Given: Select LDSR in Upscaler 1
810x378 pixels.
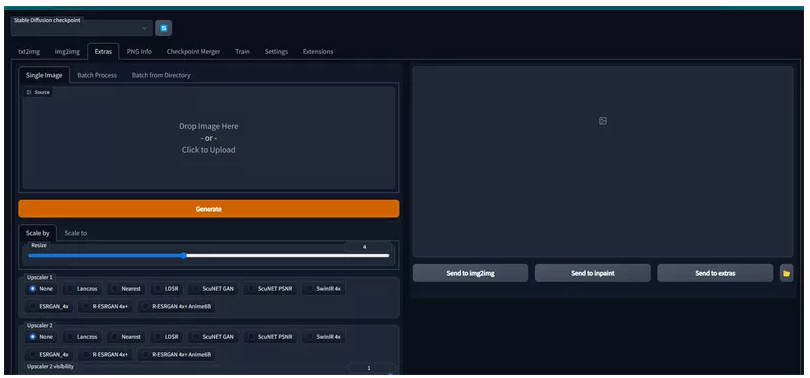Looking at the screenshot, I should click(x=166, y=289).
